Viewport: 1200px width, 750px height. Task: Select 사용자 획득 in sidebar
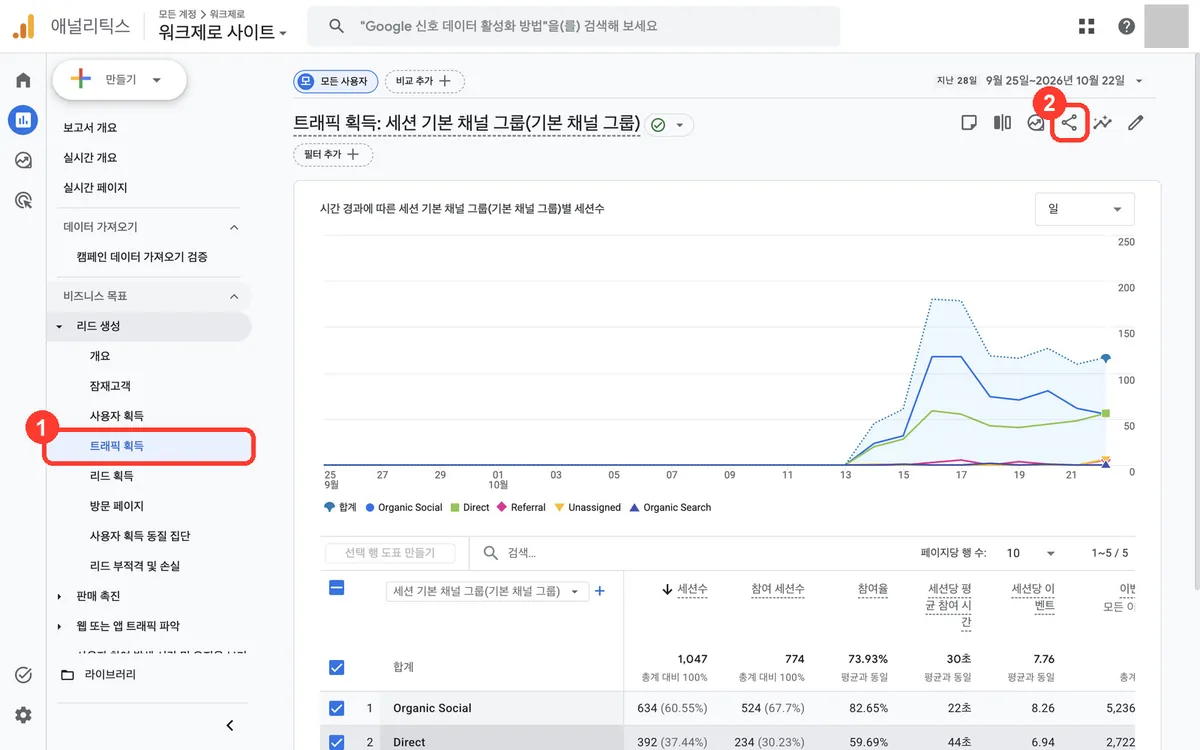pyautogui.click(x=117, y=416)
